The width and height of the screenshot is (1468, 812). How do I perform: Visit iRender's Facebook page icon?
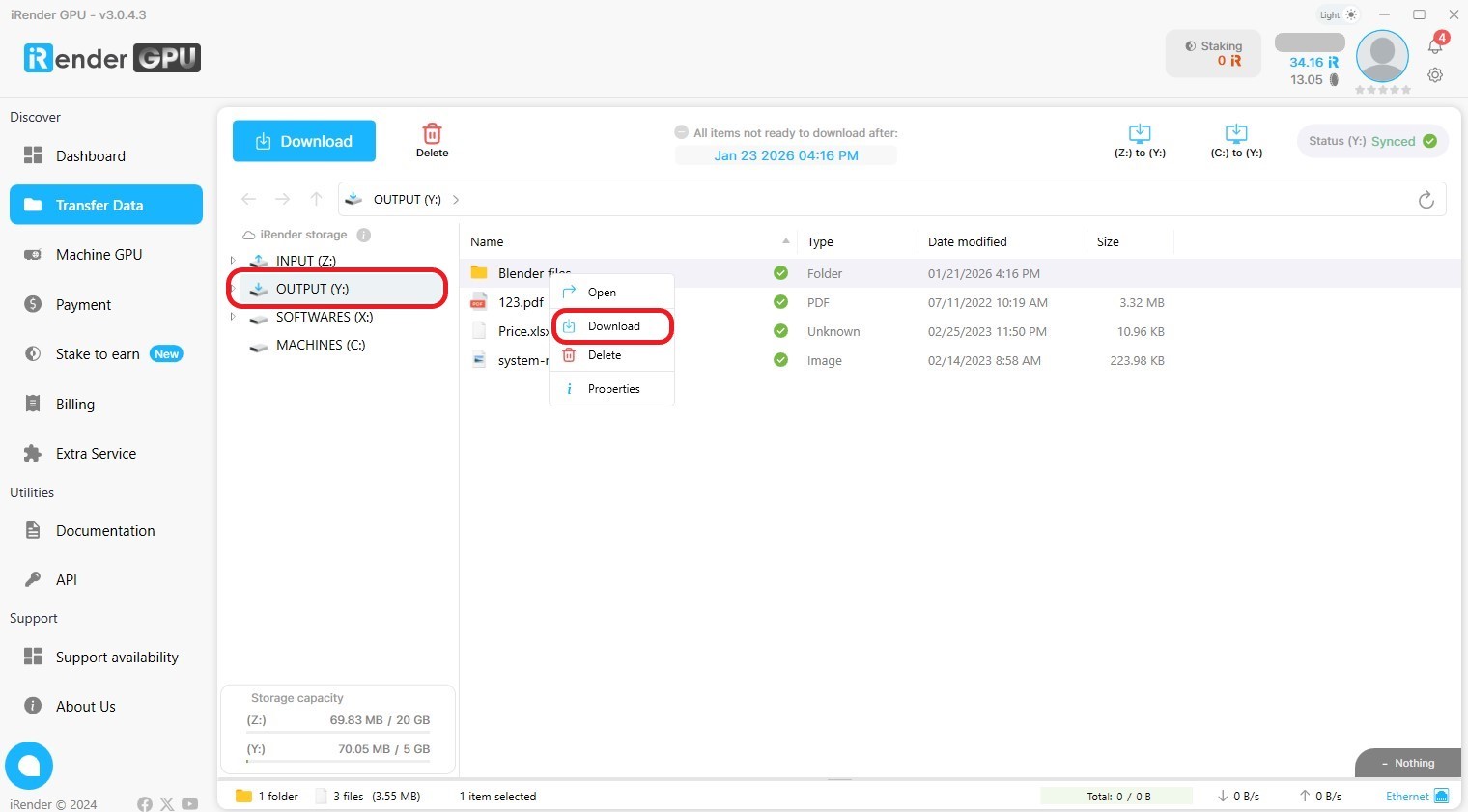point(145,804)
